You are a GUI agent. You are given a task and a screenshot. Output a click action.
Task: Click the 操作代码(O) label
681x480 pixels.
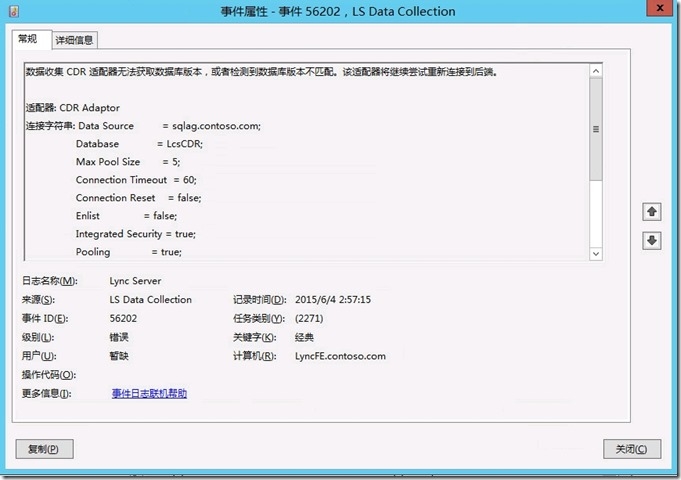point(49,375)
